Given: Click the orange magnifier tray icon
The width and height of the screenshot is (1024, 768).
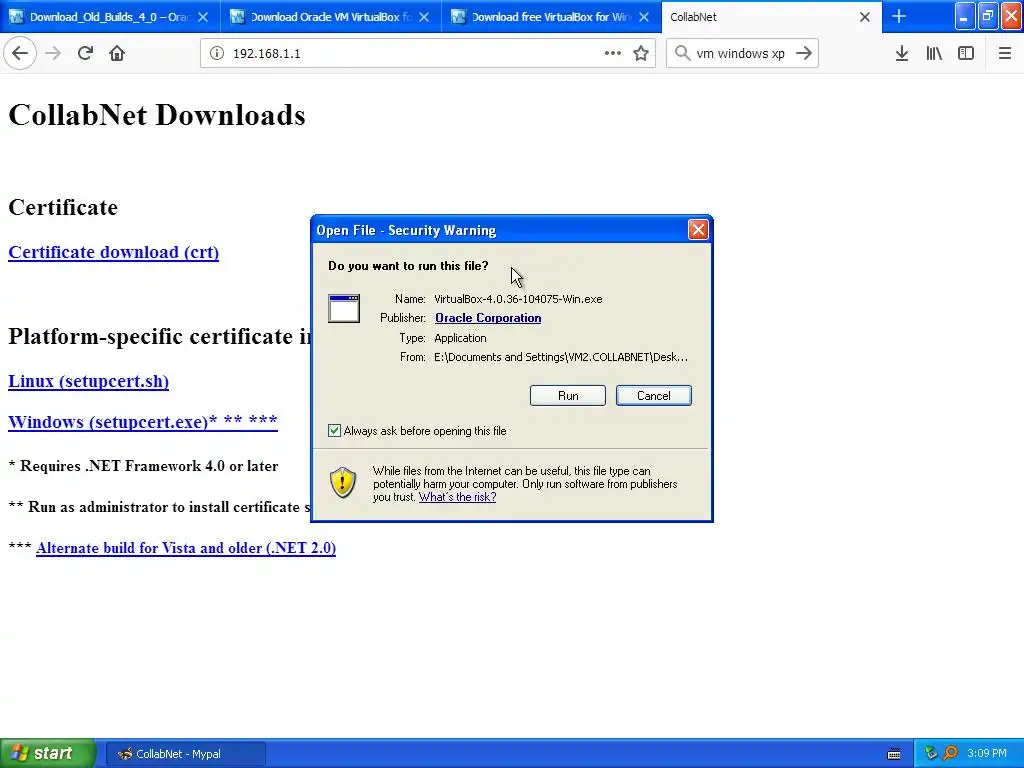Looking at the screenshot, I should pyautogui.click(x=950, y=753).
